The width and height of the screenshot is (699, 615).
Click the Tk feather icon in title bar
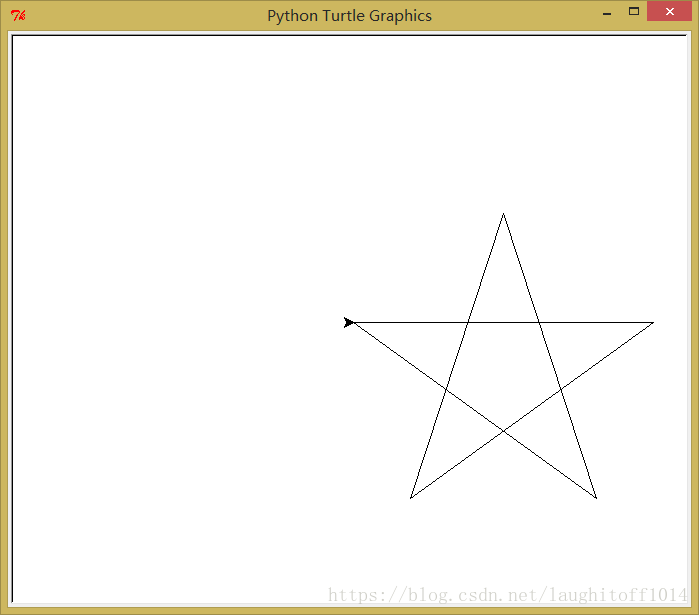(18, 16)
